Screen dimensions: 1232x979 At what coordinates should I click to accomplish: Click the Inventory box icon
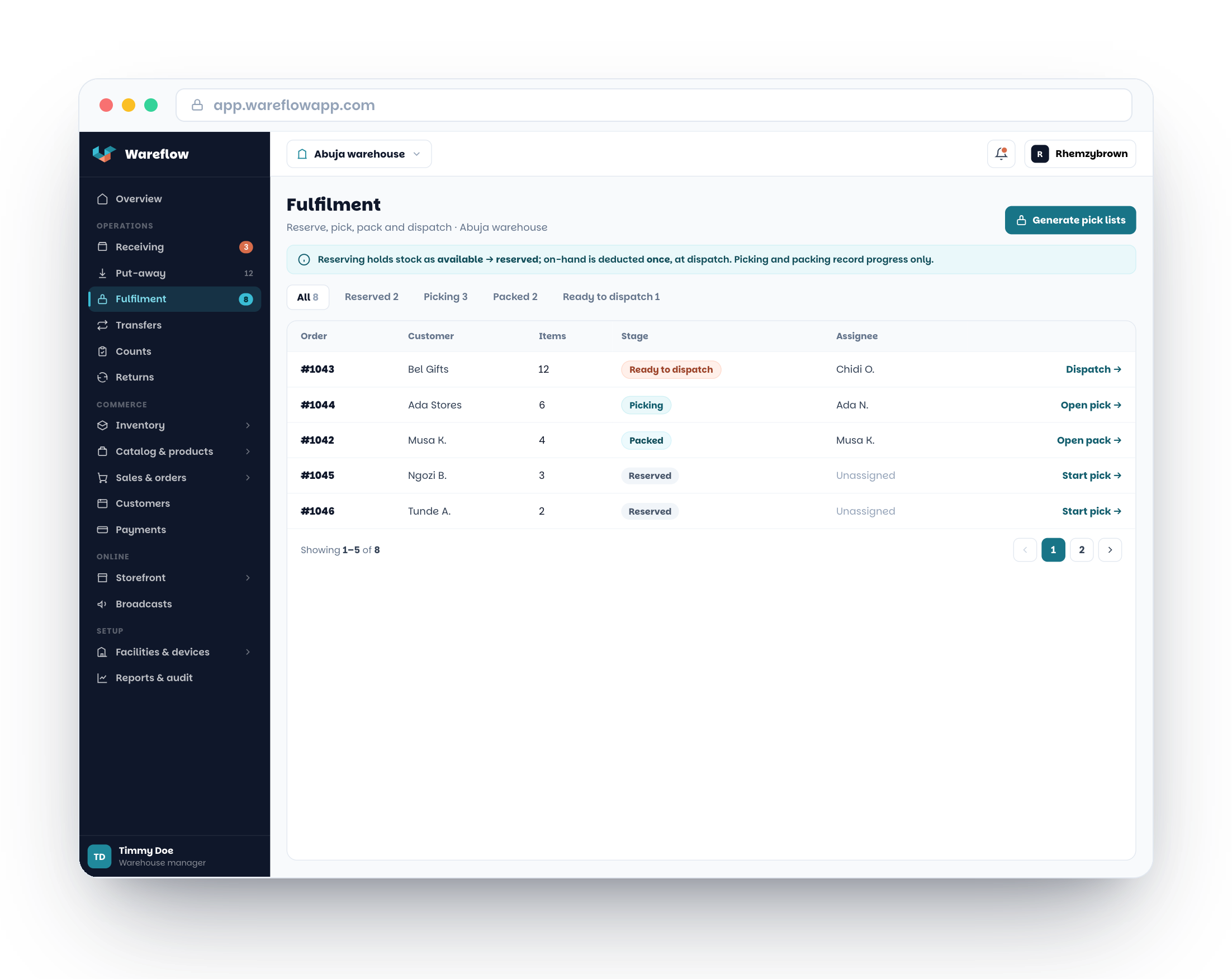point(102,425)
